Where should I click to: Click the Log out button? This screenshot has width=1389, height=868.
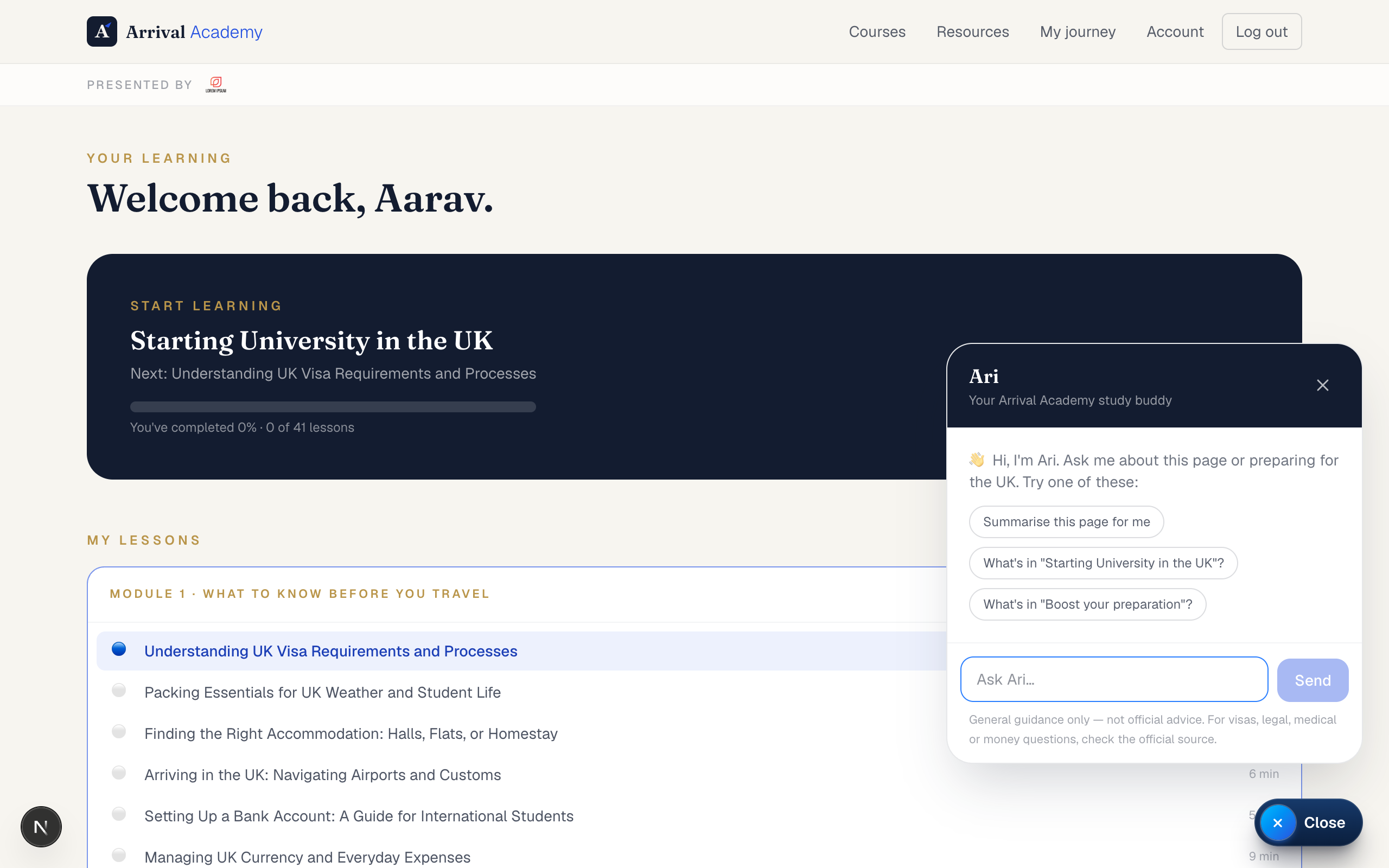point(1261,31)
